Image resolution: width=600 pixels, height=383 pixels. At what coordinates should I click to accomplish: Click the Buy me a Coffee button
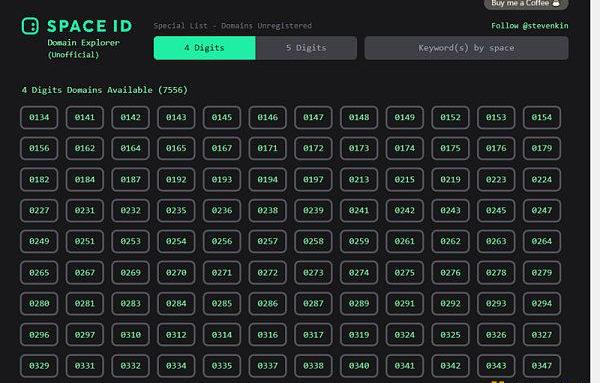[x=526, y=4]
